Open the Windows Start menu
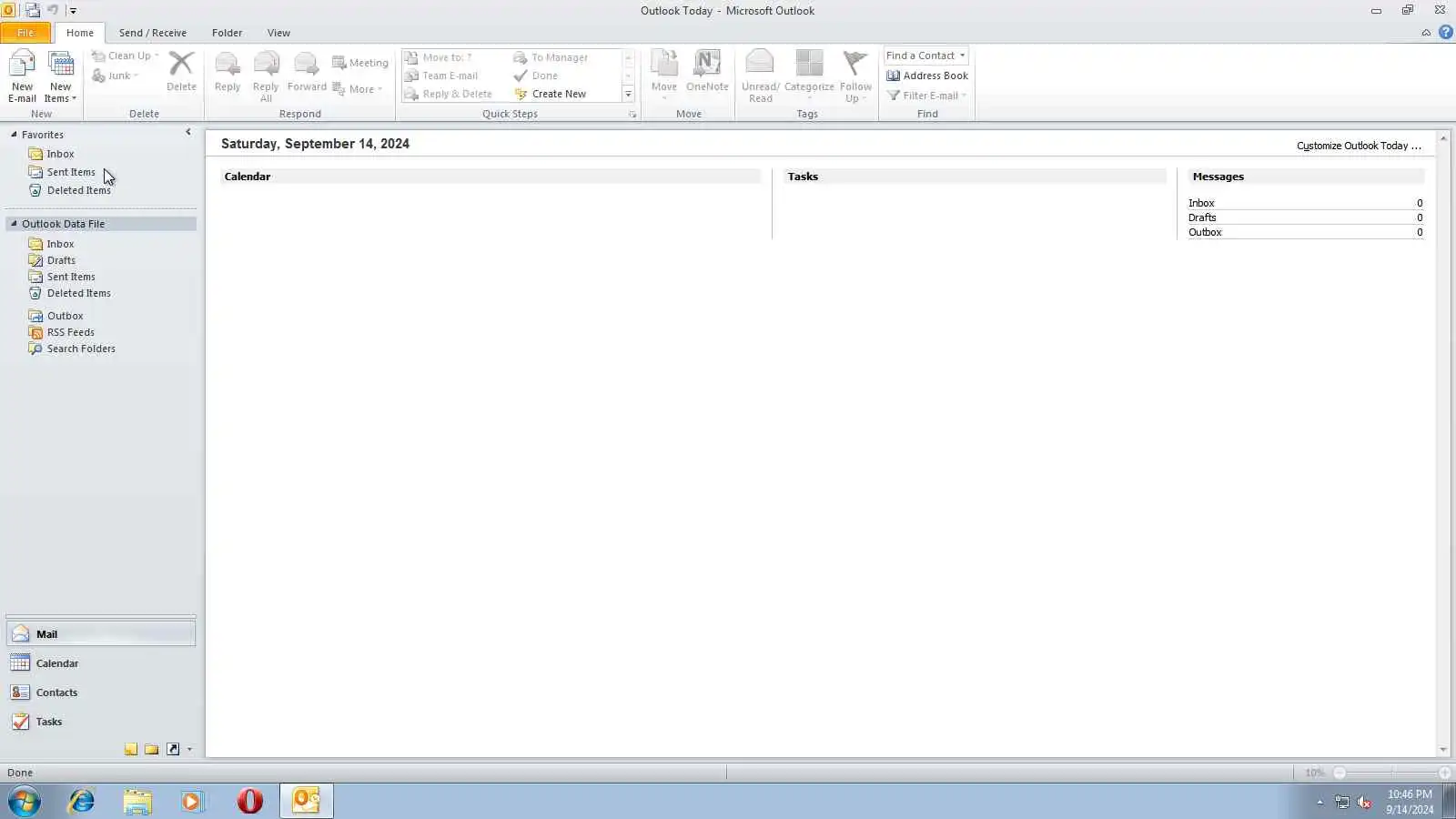Screen dimensions: 1456x819 [25, 802]
